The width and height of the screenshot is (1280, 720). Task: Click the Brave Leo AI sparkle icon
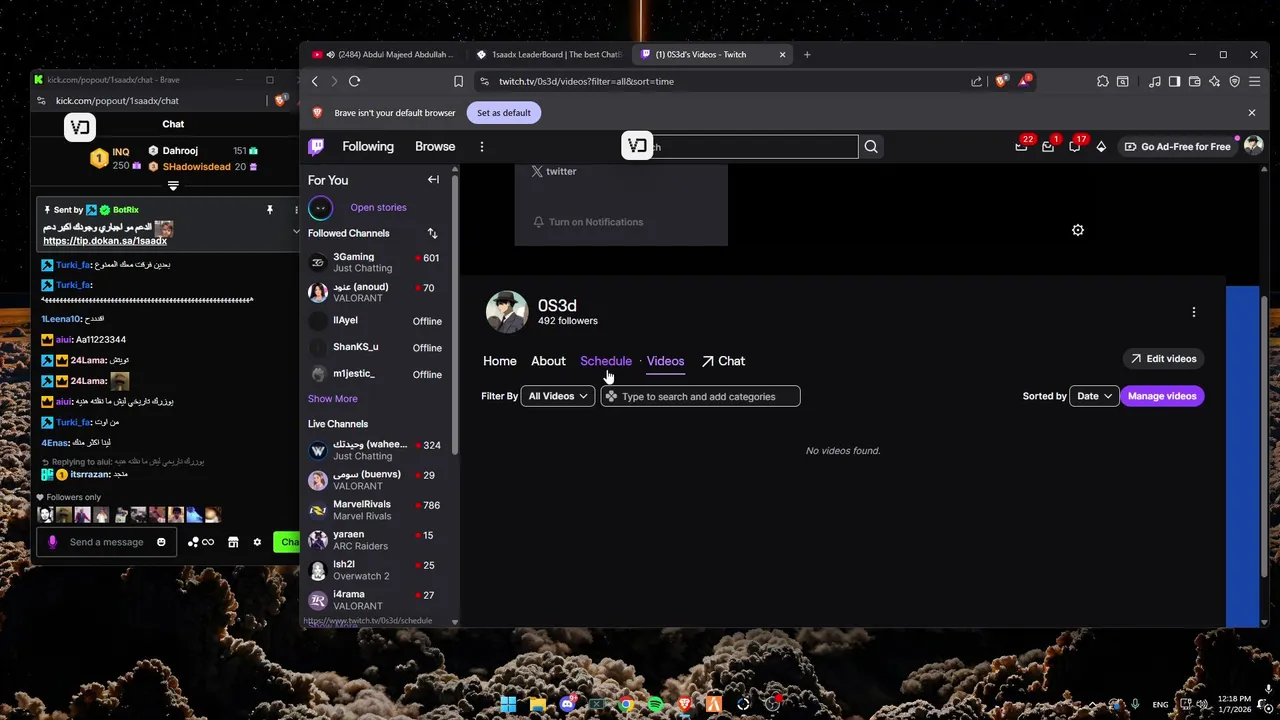(x=1214, y=81)
